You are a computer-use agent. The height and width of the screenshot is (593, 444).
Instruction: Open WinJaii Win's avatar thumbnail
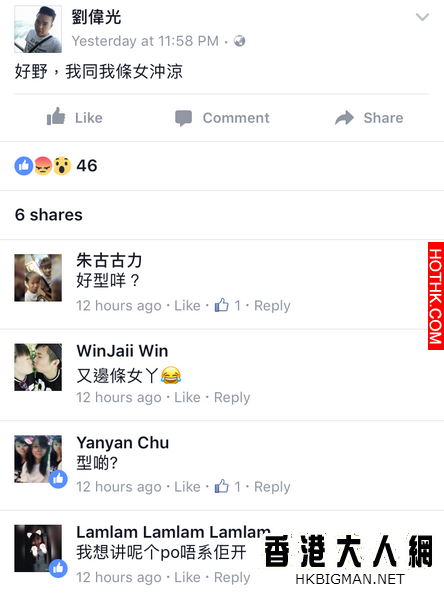tap(38, 367)
